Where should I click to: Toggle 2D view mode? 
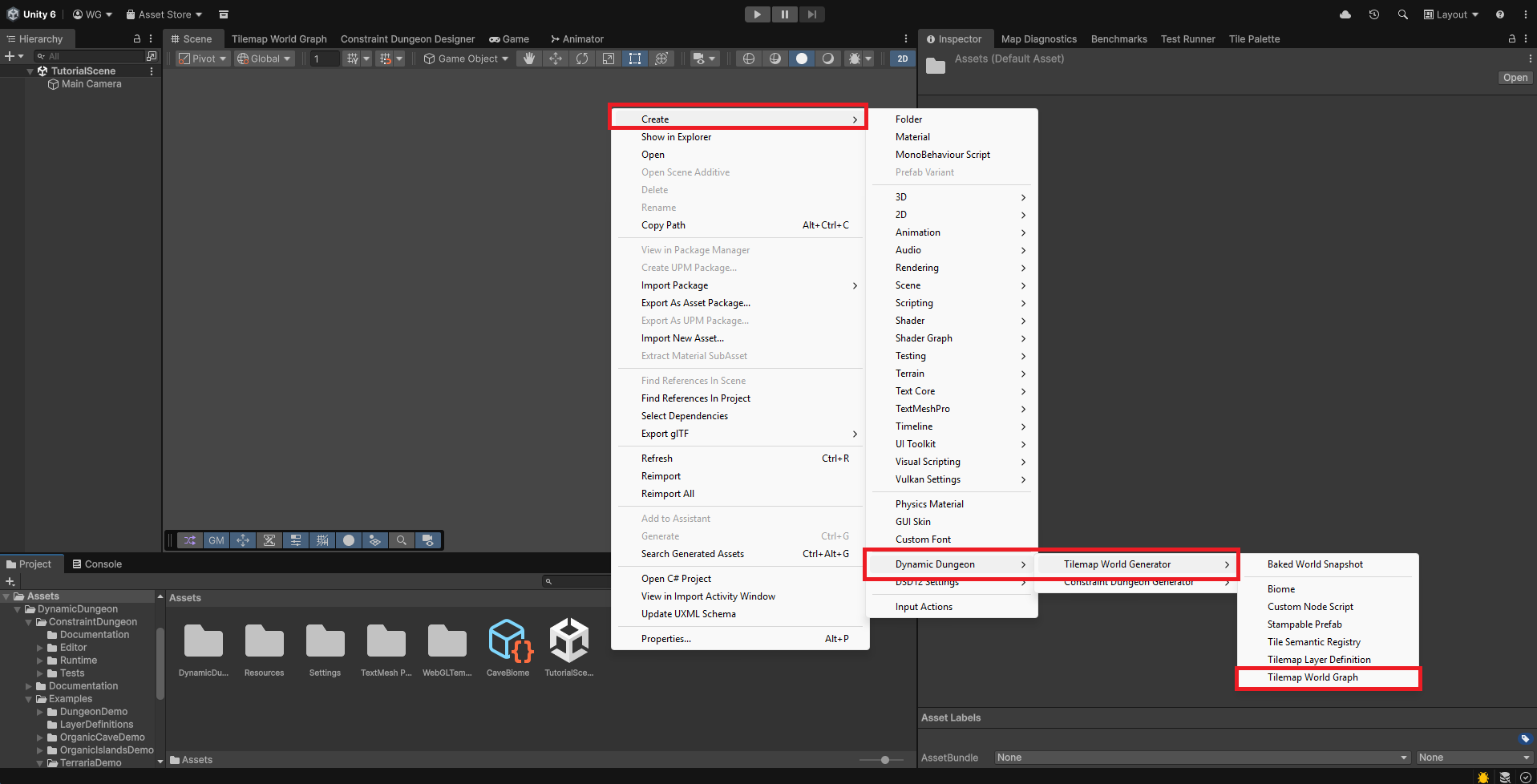tap(903, 59)
